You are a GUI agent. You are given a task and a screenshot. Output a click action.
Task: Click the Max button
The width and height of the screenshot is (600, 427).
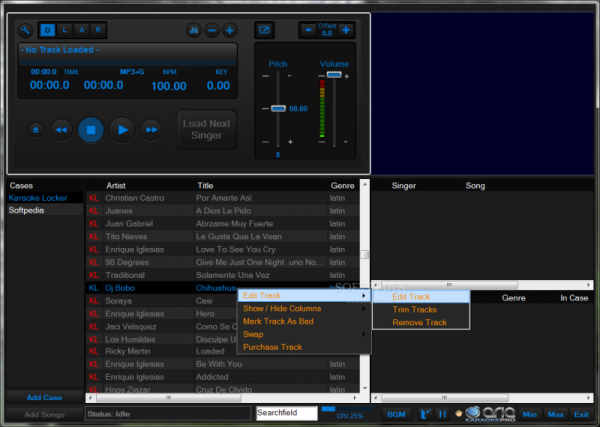[x=555, y=414]
